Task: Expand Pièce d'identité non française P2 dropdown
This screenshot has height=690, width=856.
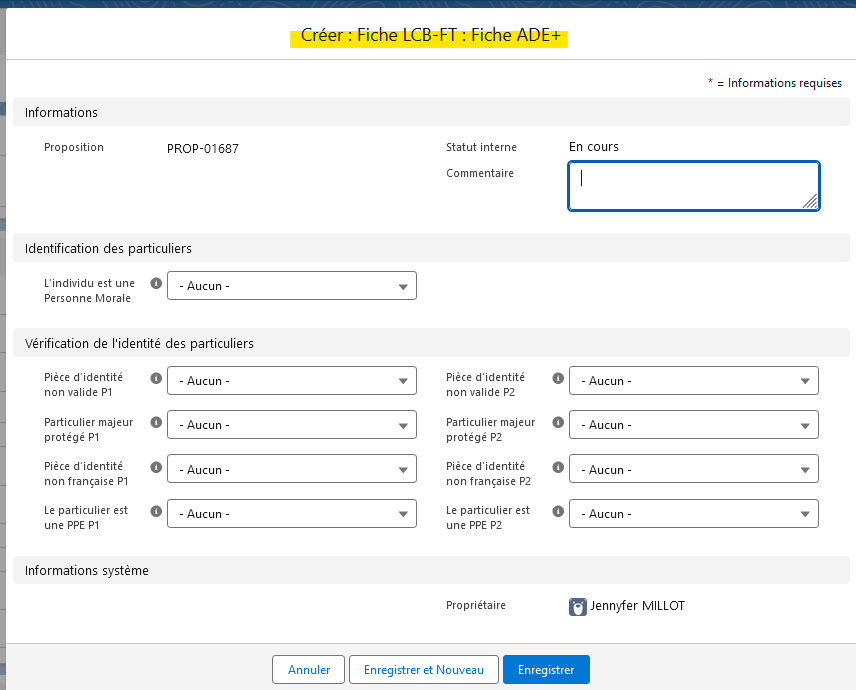Action: click(693, 469)
